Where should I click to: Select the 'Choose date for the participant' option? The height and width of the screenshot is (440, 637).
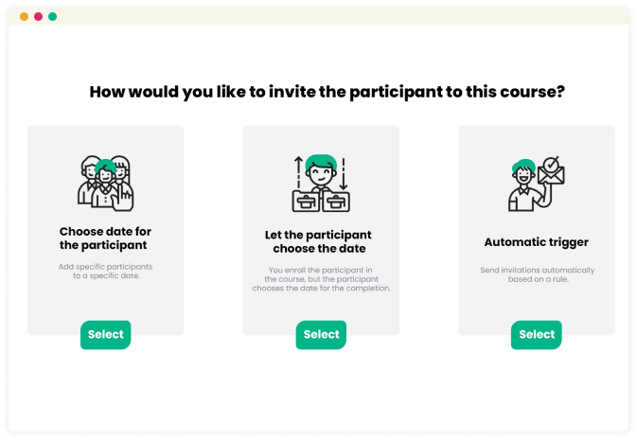coord(106,335)
